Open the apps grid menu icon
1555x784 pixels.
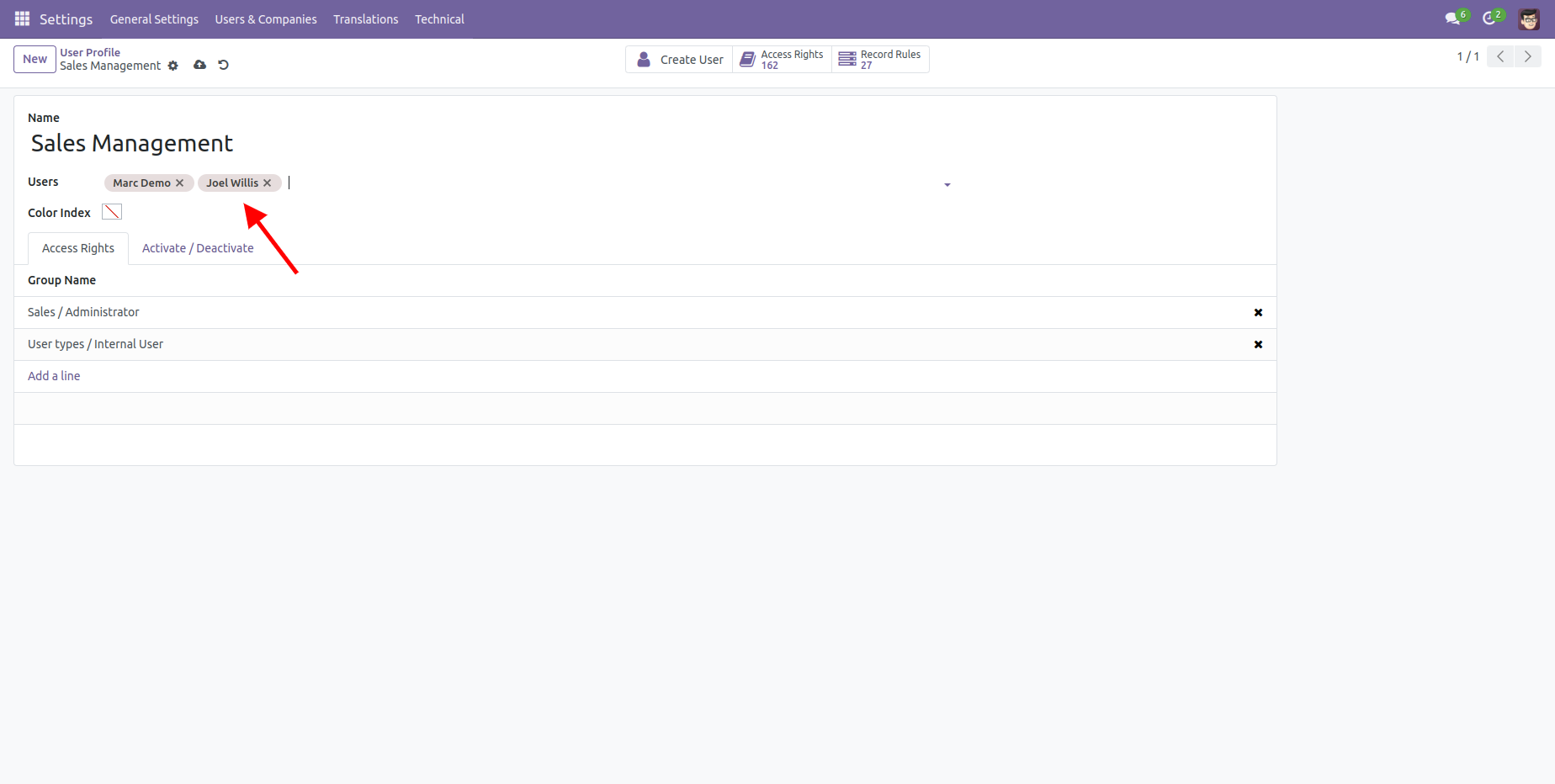coord(22,19)
